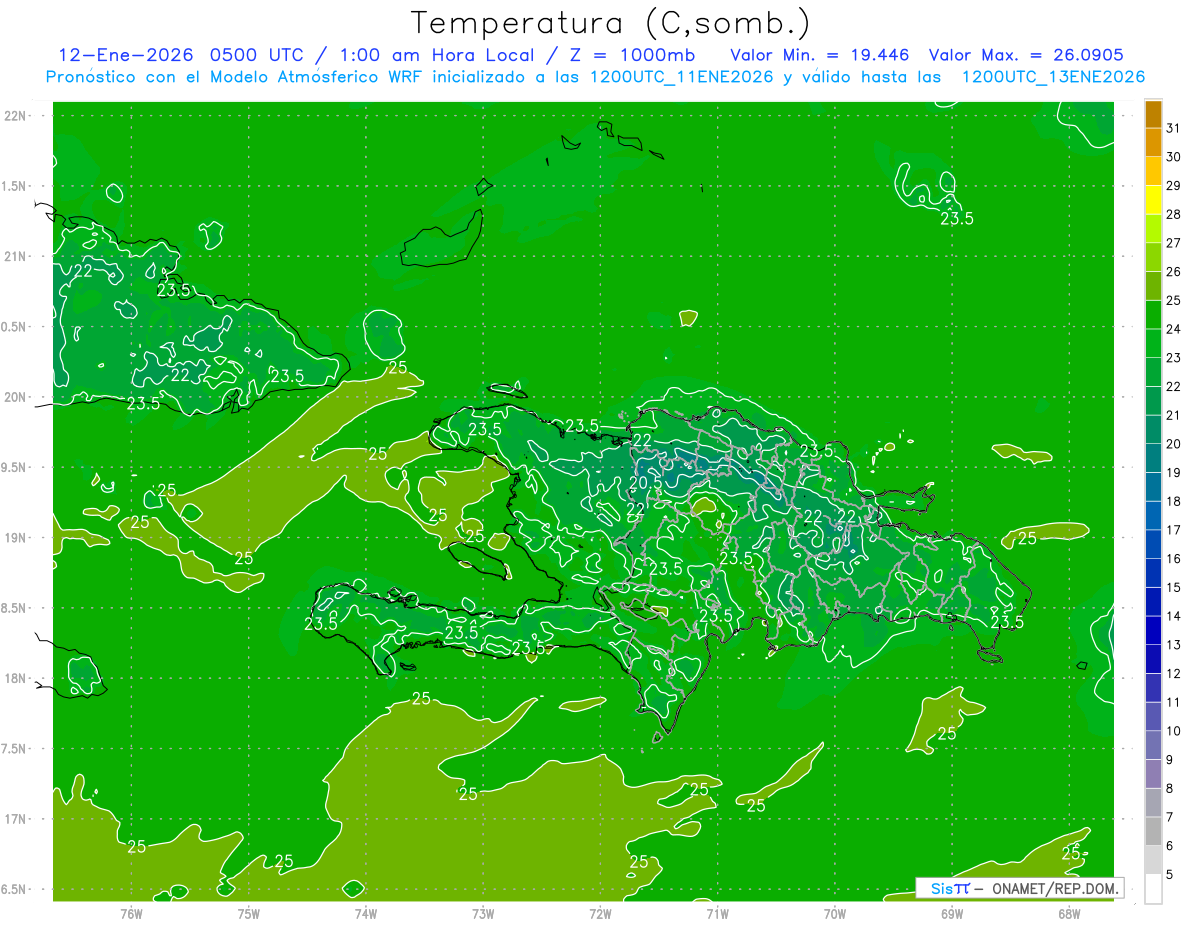
Task: Click the longitude label '74W'
Action: tap(366, 913)
